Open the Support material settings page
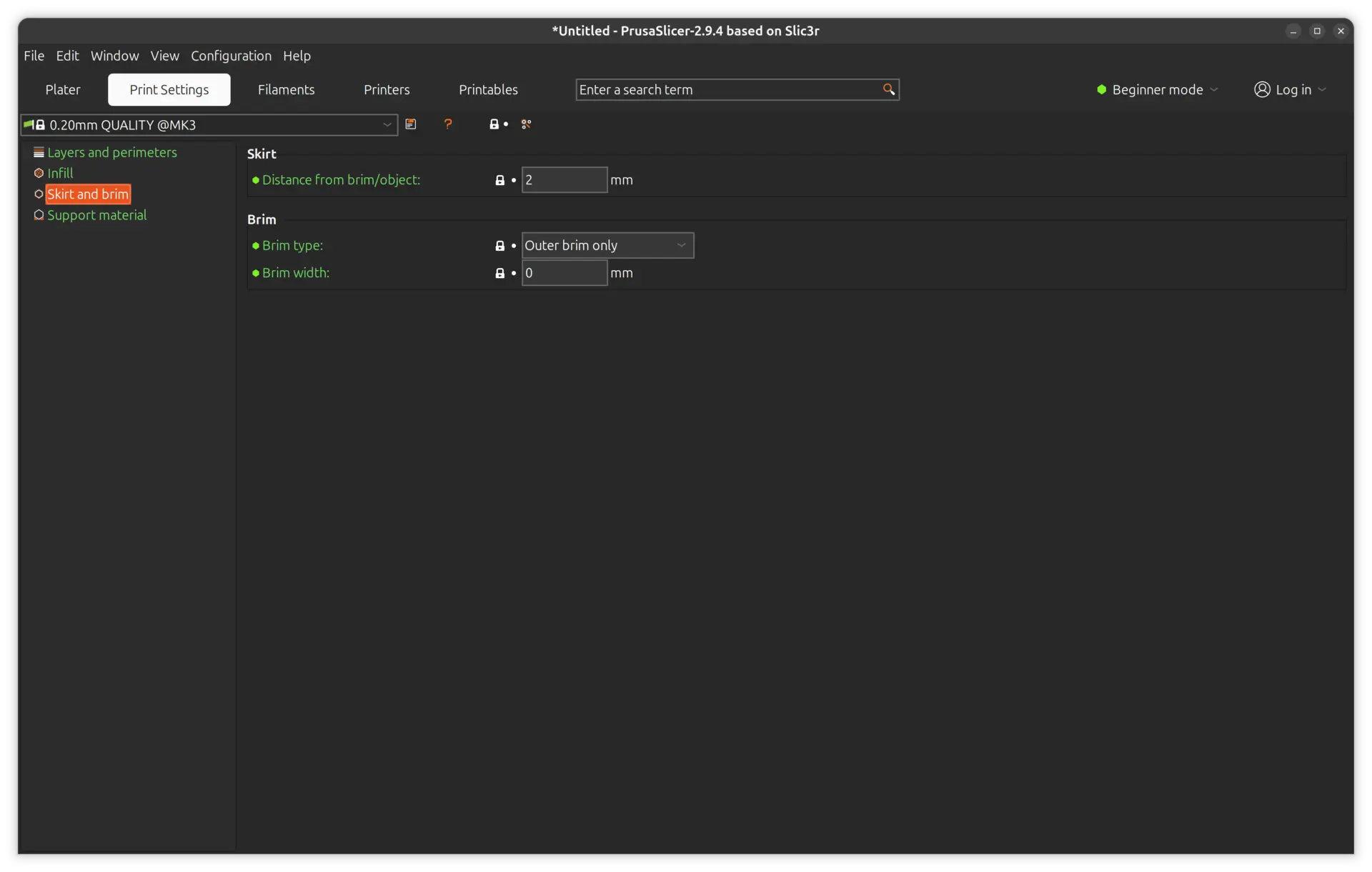This screenshot has height=872, width=1372. [x=96, y=215]
